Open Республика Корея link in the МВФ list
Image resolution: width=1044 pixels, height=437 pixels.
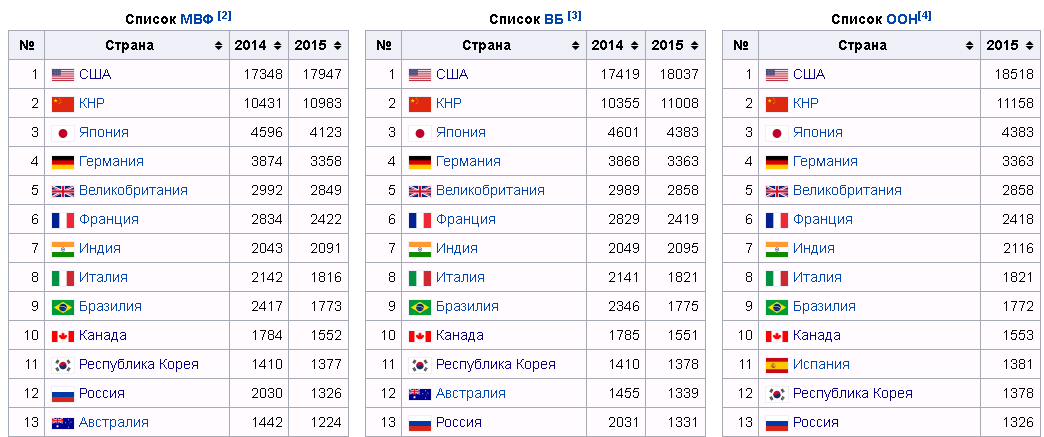click(139, 365)
